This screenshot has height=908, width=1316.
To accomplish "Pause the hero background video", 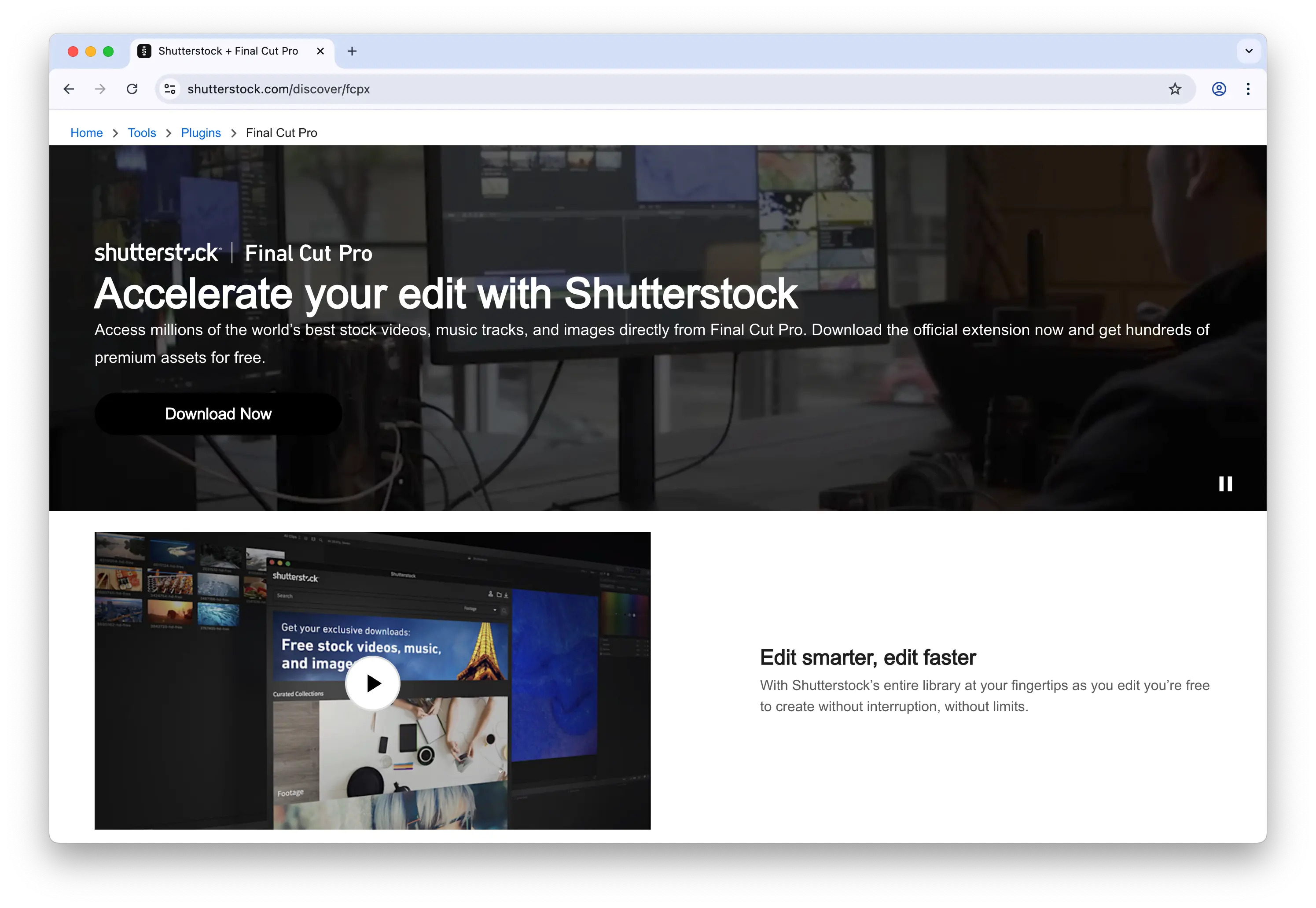I will [1226, 484].
